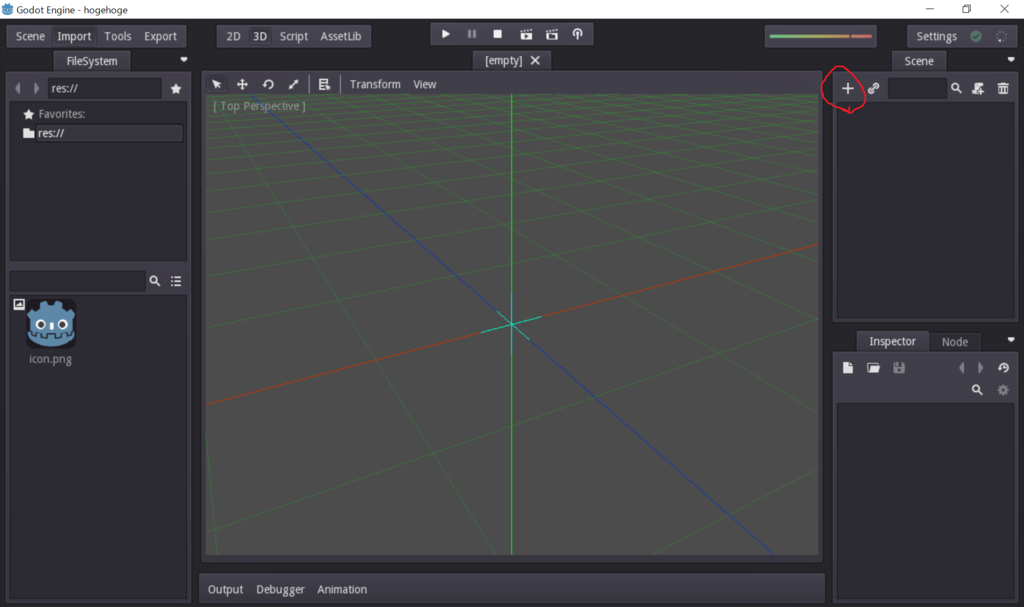The height and width of the screenshot is (607, 1024).
Task: Activate the Scale mode tool
Action: tap(293, 84)
